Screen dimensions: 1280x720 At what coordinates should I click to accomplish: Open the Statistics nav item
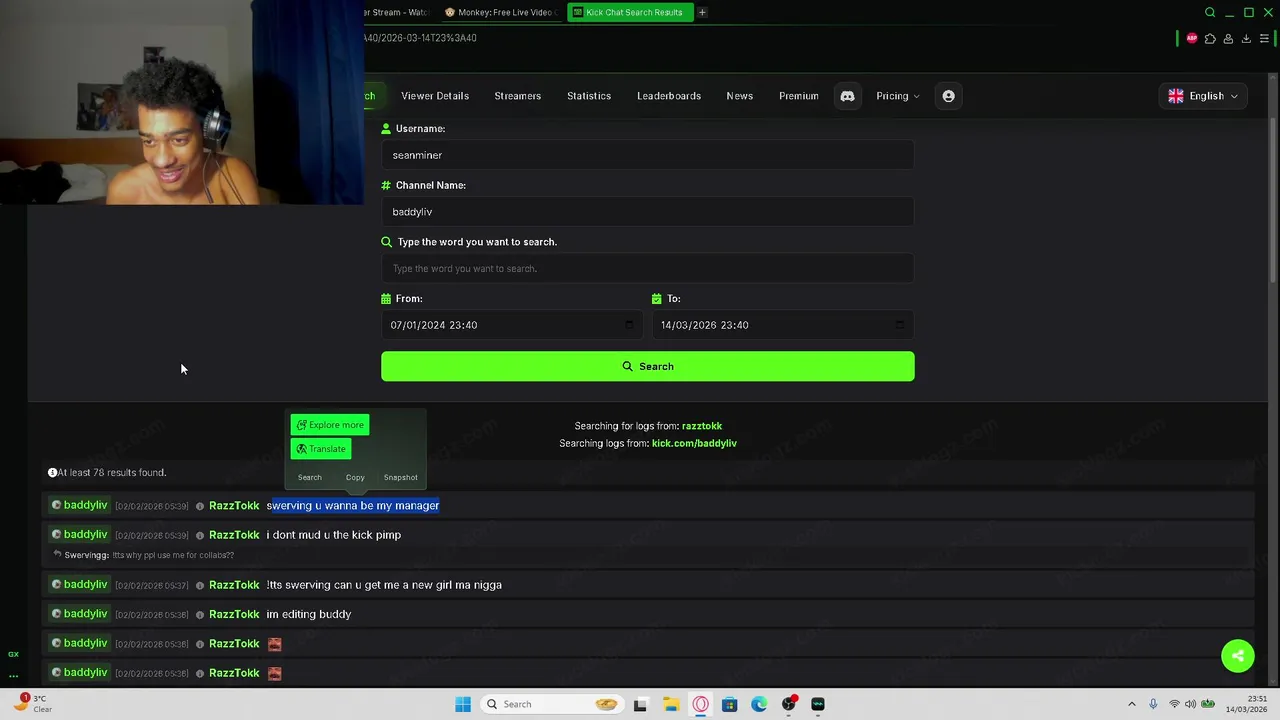pos(589,96)
